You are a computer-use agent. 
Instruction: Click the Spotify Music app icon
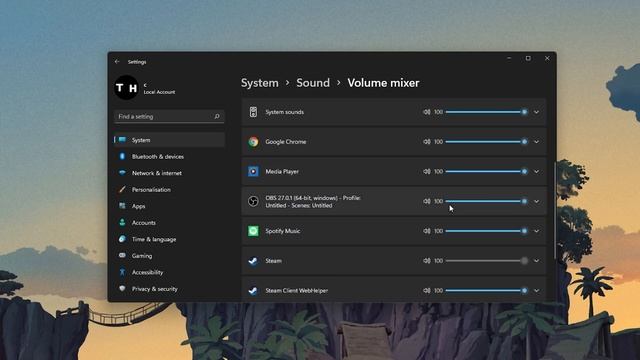(x=253, y=231)
